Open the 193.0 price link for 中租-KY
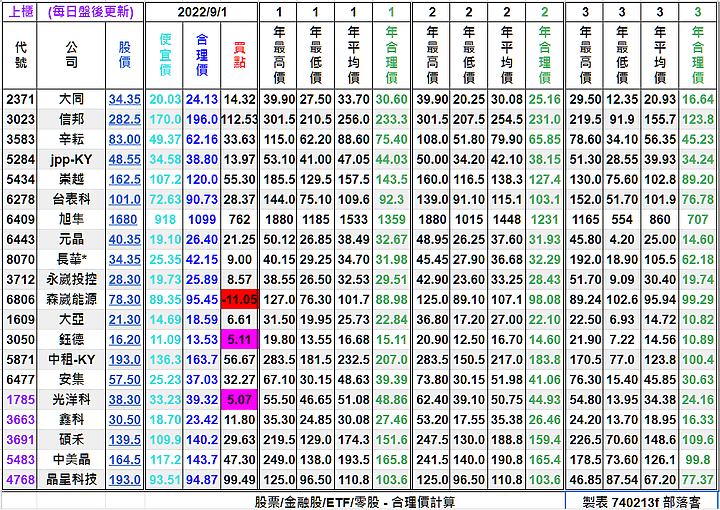The image size is (720, 510). pos(124,359)
